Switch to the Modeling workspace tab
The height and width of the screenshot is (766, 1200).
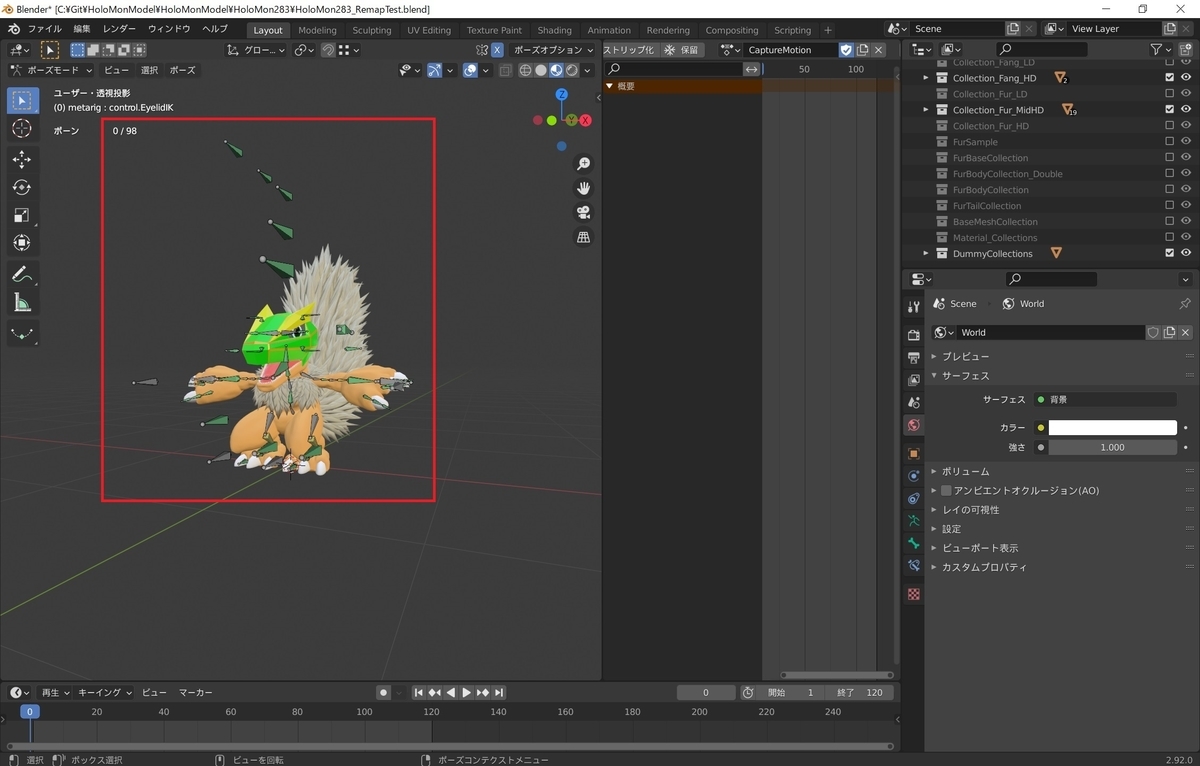click(318, 30)
